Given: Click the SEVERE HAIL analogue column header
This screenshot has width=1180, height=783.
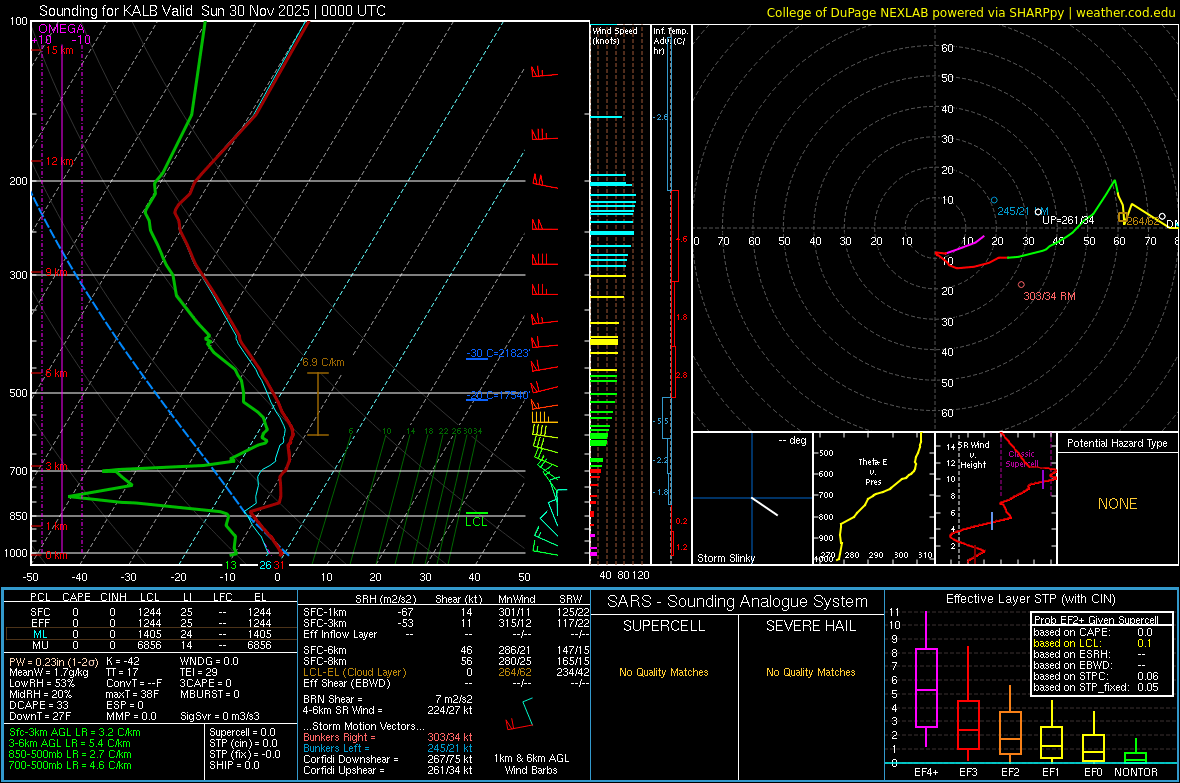Looking at the screenshot, I should (810, 626).
